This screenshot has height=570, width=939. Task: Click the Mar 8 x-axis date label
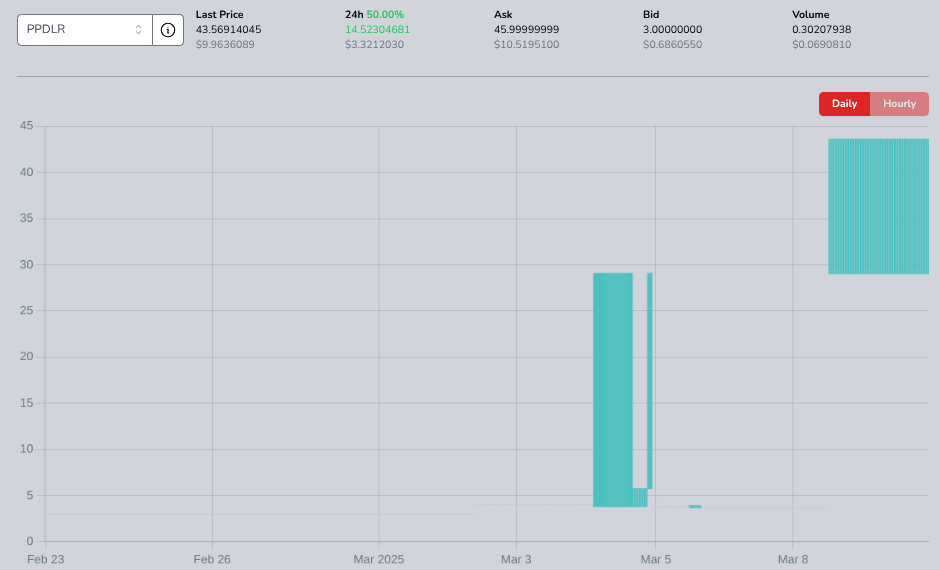(793, 559)
